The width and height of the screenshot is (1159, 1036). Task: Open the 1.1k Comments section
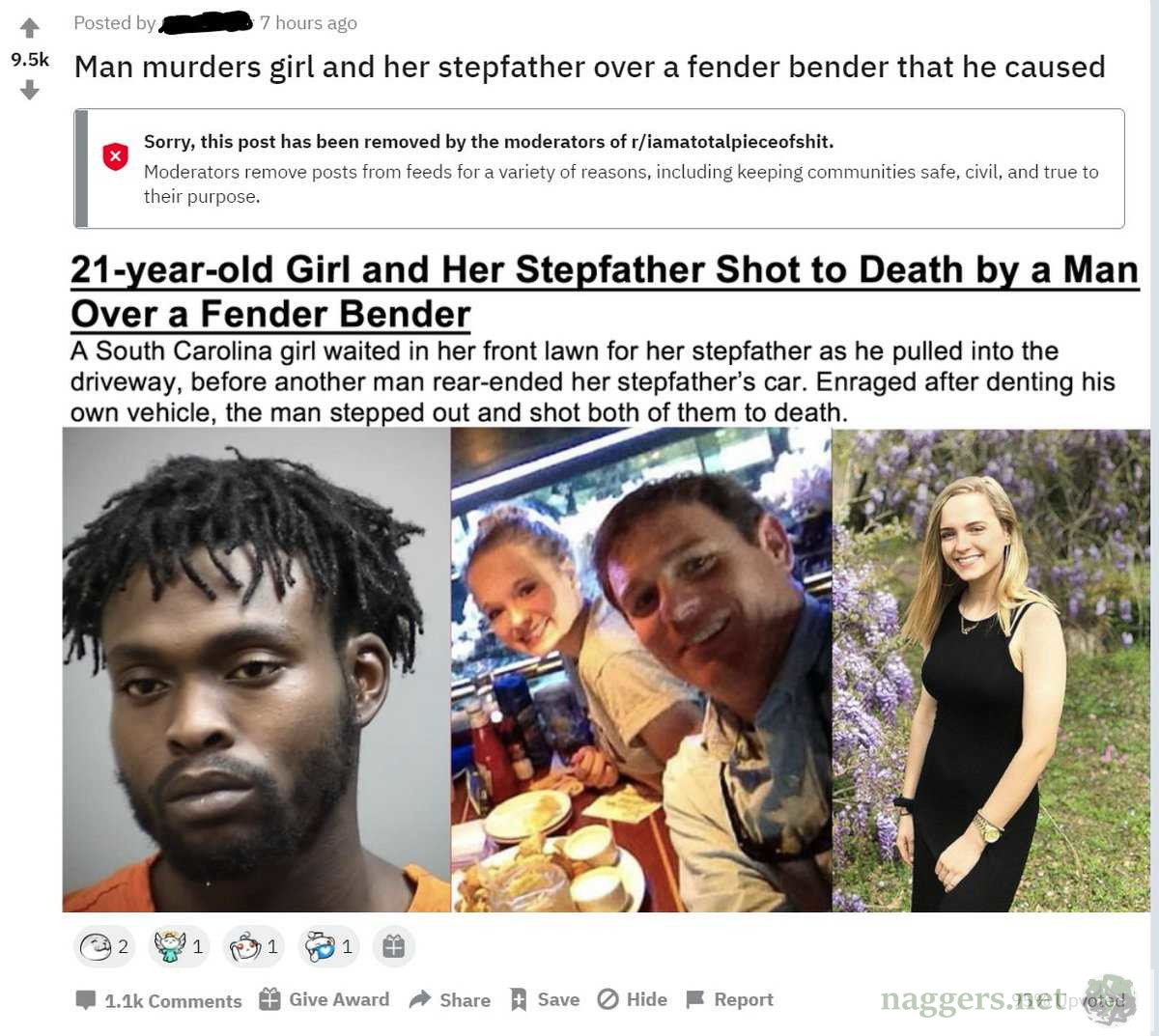point(159,1000)
